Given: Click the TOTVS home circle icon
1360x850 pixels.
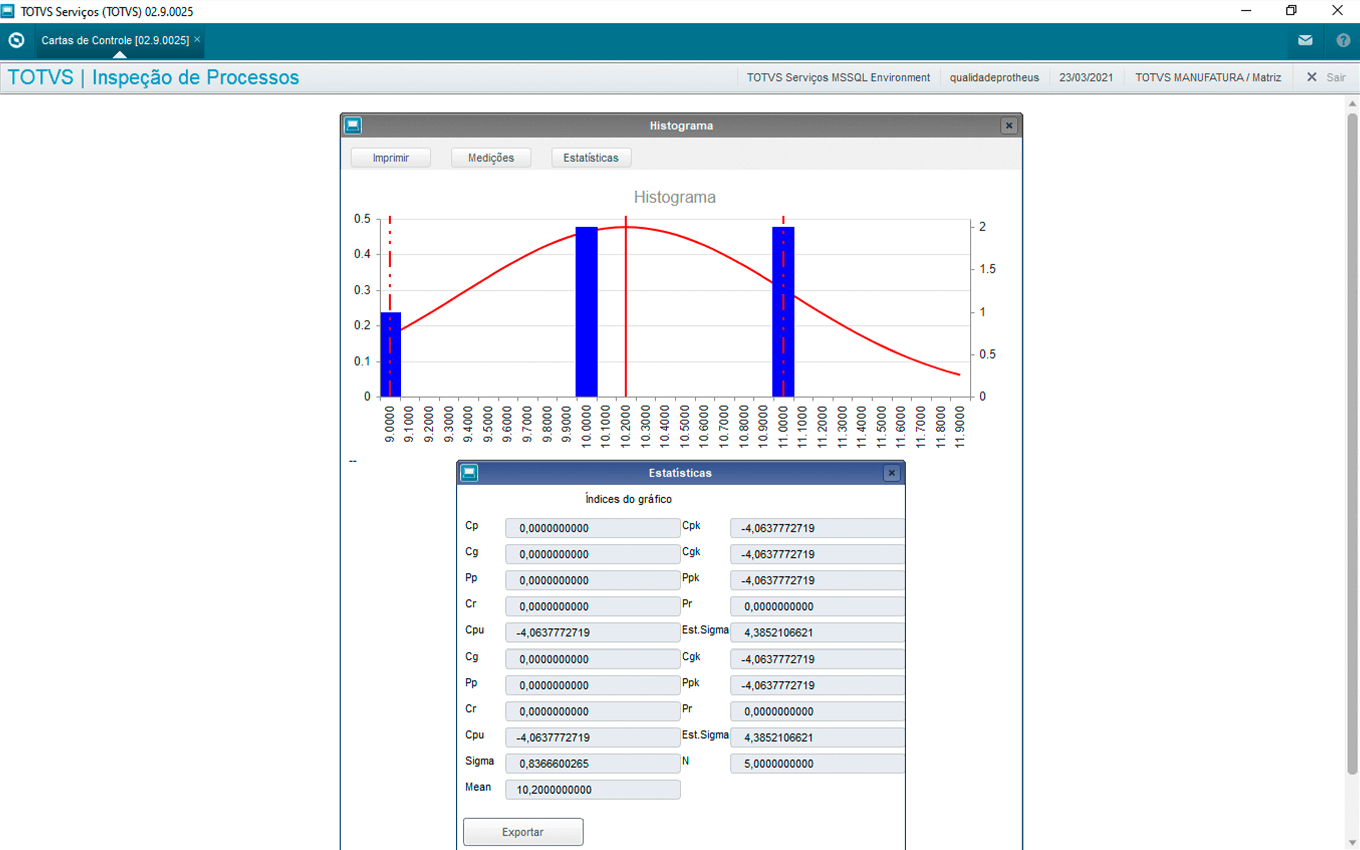Looking at the screenshot, I should 16,41.
